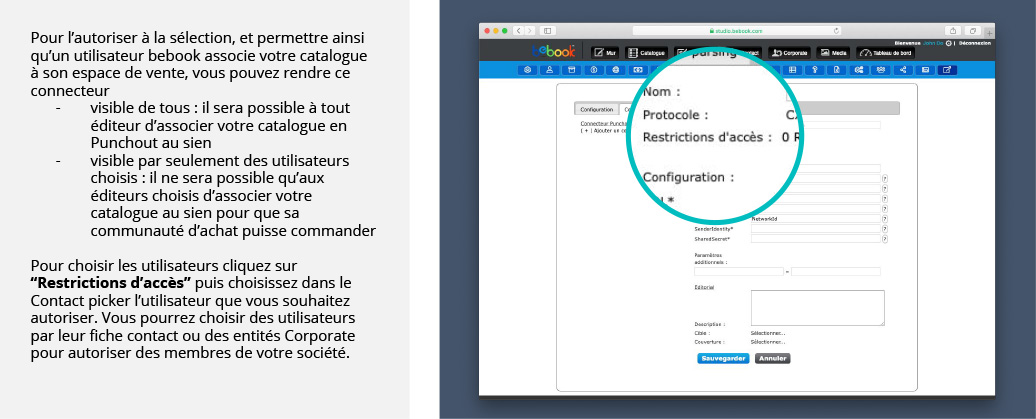Open the Corporate menu

pos(790,53)
